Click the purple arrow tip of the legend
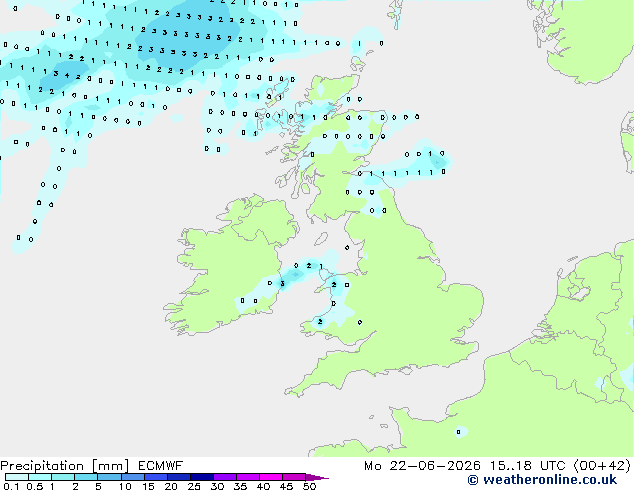The width and height of the screenshot is (634, 490). pos(317,477)
